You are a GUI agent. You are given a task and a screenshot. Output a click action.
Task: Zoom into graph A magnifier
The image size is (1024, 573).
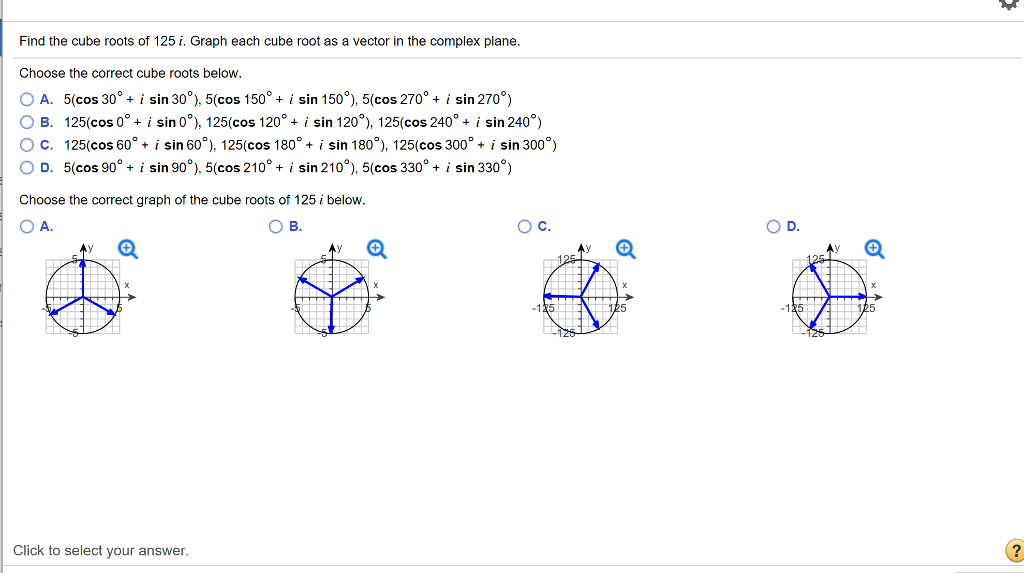coord(127,249)
